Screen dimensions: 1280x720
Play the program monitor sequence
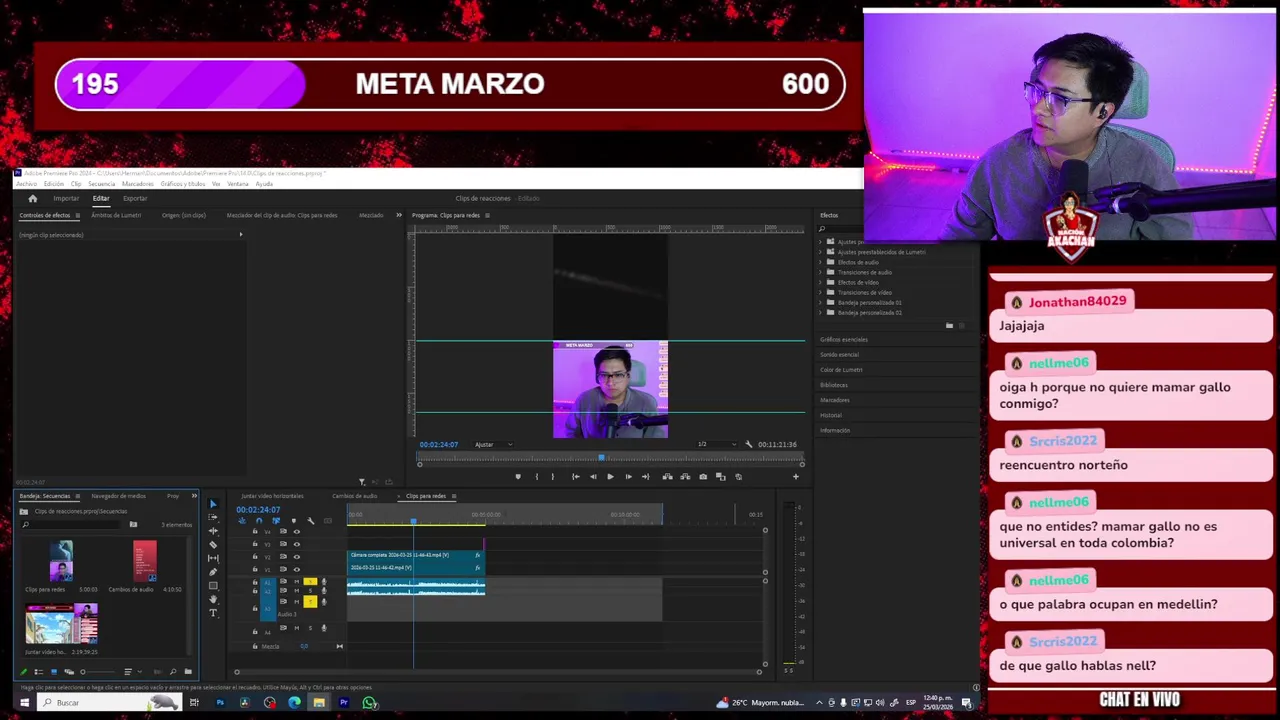(610, 477)
